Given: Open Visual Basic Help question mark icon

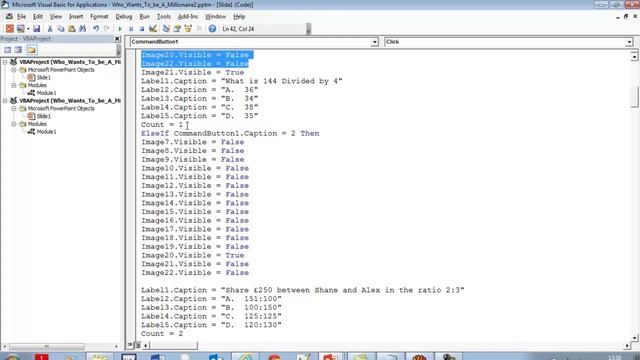Looking at the screenshot, I should pos(212,29).
